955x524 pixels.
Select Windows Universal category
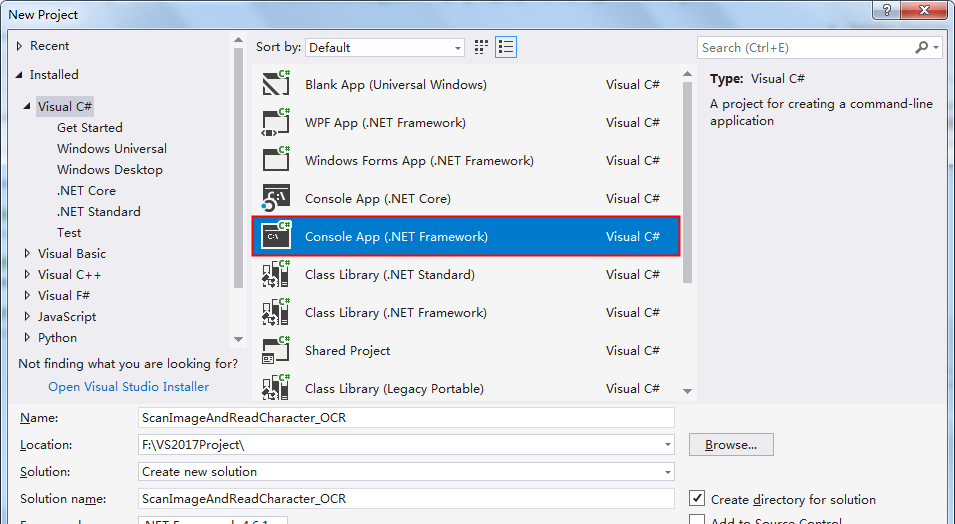click(112, 149)
